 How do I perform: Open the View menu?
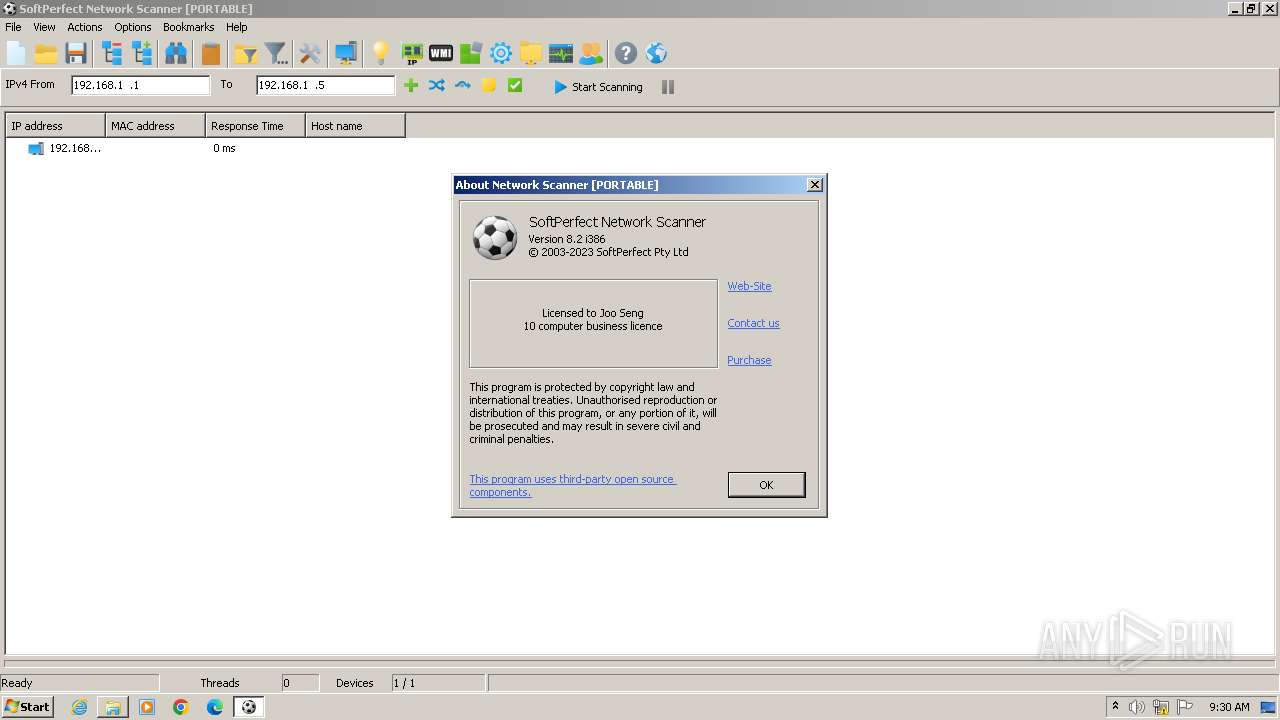[x=44, y=27]
